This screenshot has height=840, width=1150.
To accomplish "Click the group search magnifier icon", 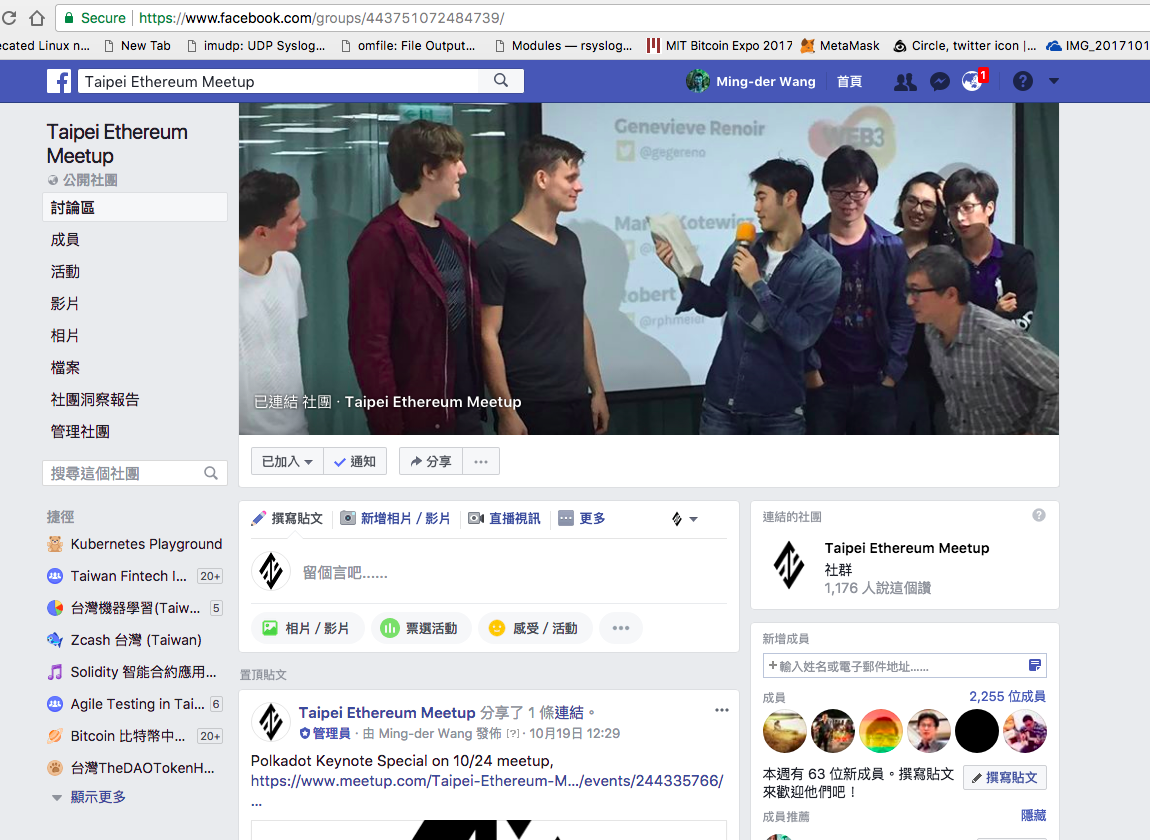I will tap(210, 474).
